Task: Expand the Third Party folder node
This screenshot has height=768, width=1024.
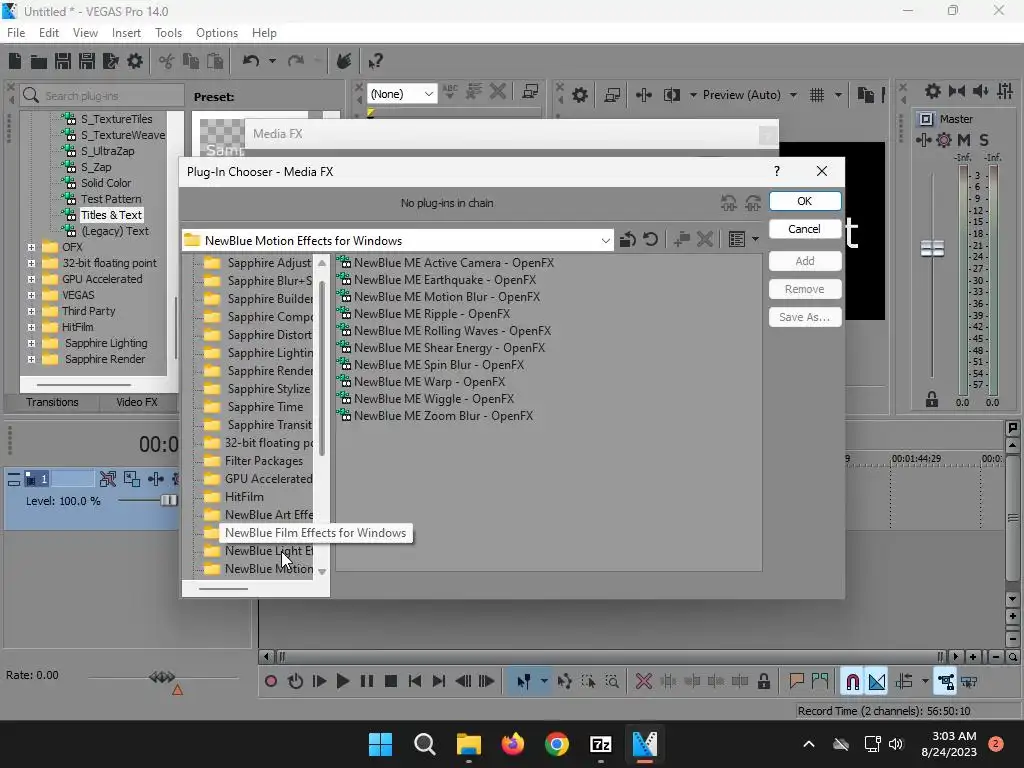Action: point(31,311)
